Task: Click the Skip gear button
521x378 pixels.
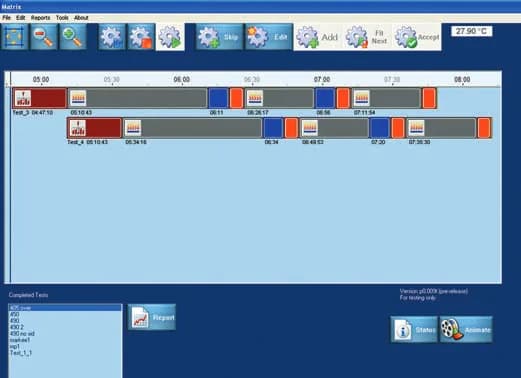Action: tap(219, 37)
